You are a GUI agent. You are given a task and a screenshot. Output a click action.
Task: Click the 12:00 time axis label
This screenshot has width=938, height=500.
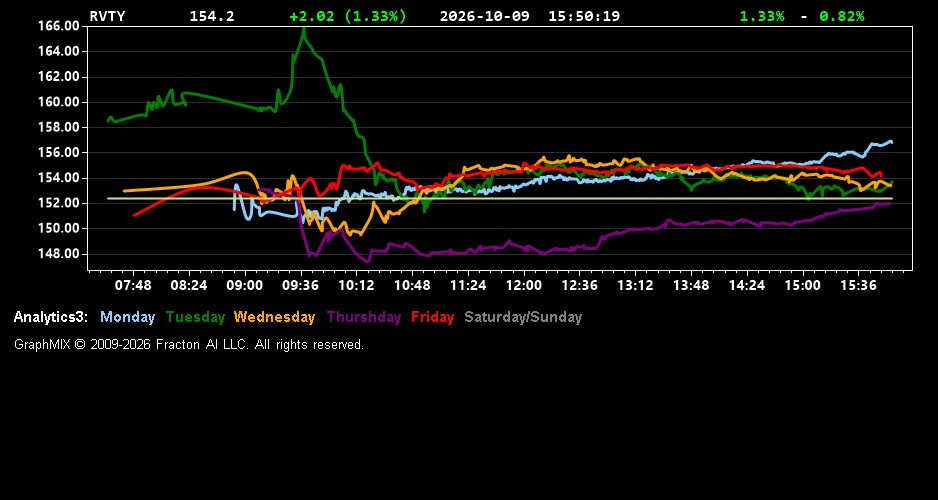[524, 286]
